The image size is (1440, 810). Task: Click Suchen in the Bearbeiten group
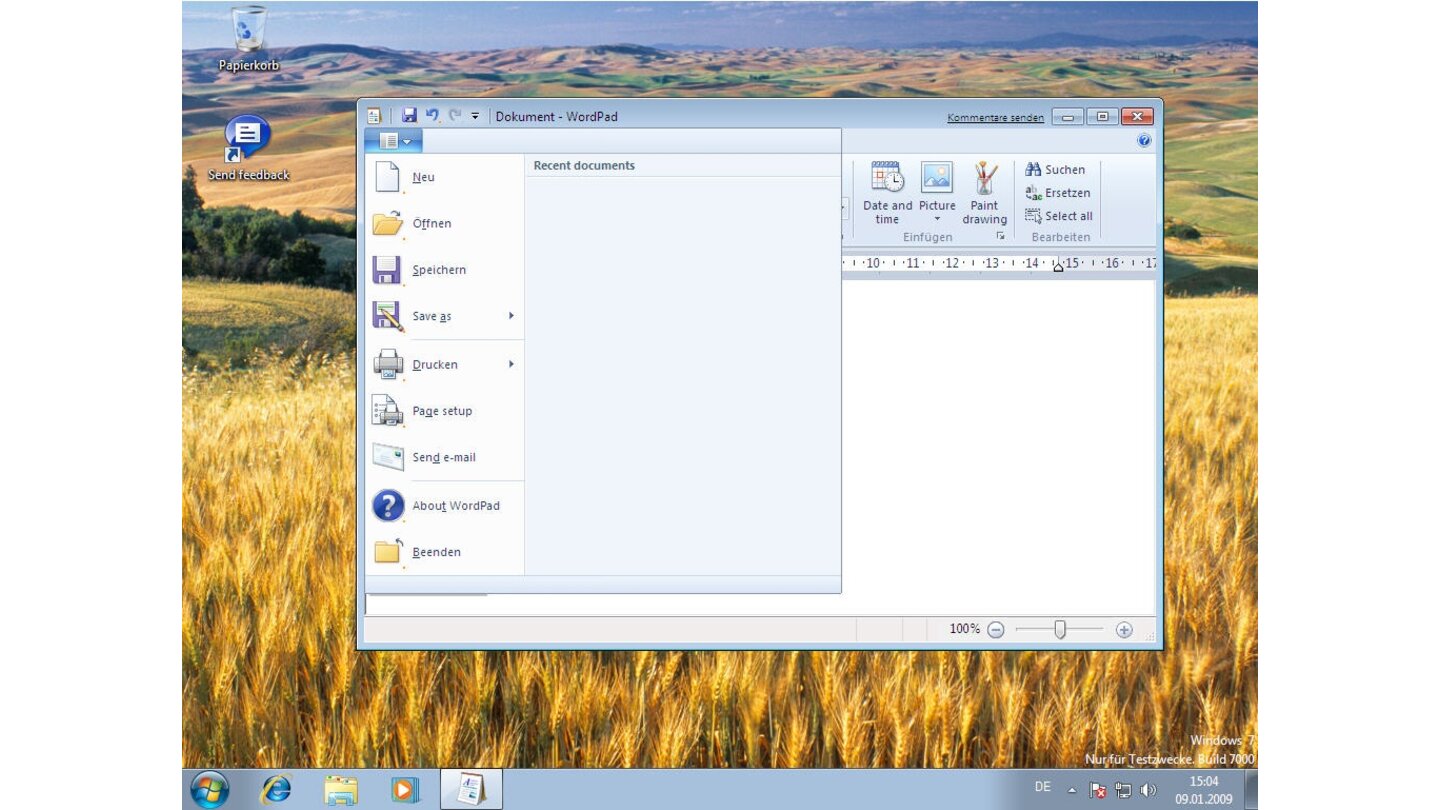click(1055, 170)
